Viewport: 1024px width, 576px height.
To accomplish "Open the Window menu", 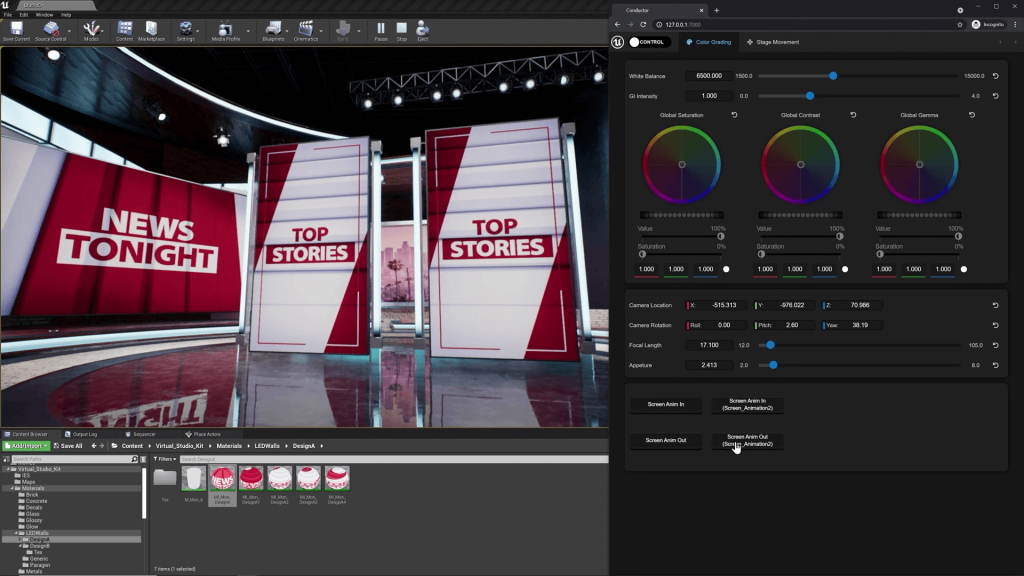I will click(x=44, y=15).
